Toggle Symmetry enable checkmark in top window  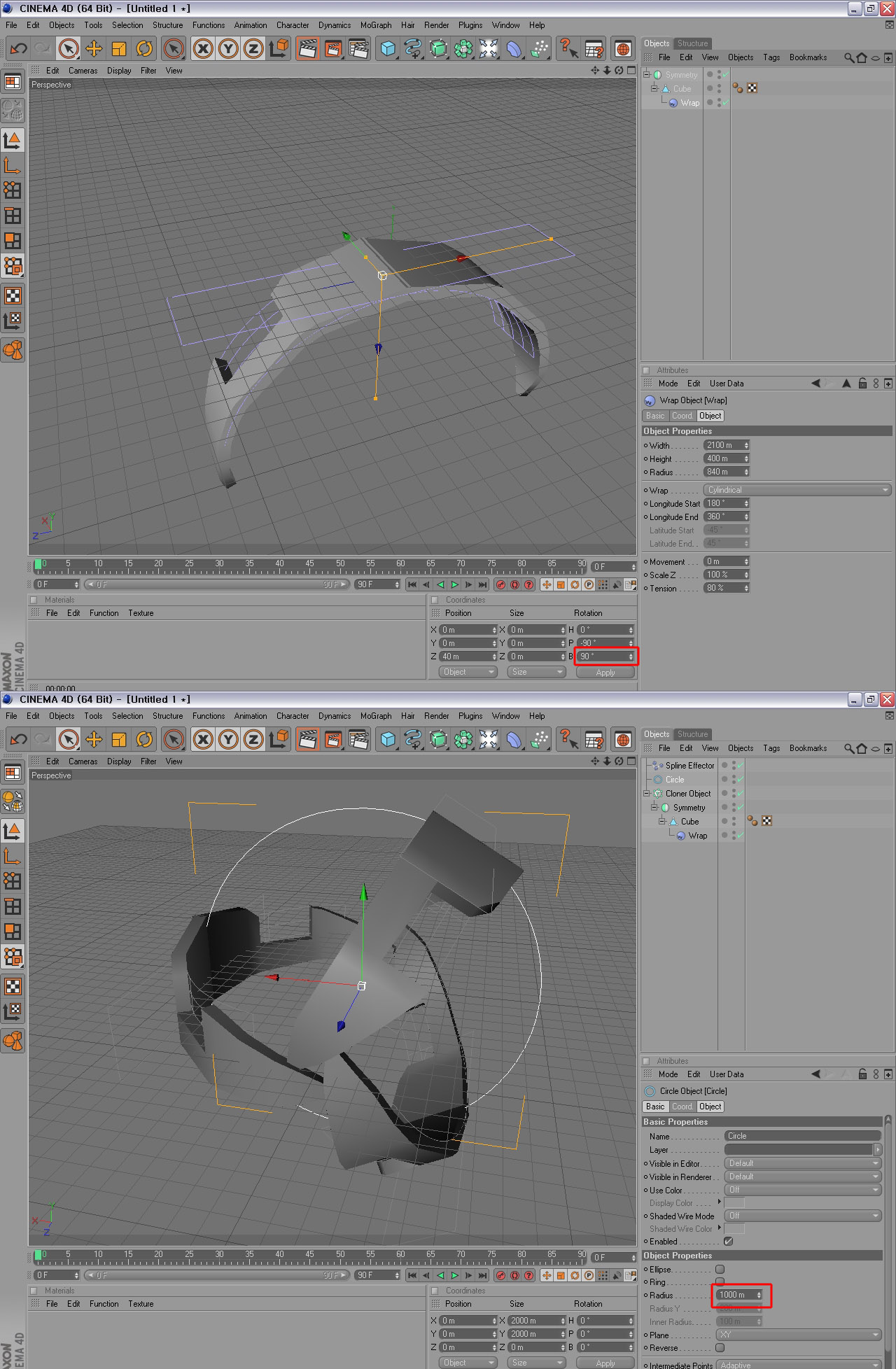726,74
